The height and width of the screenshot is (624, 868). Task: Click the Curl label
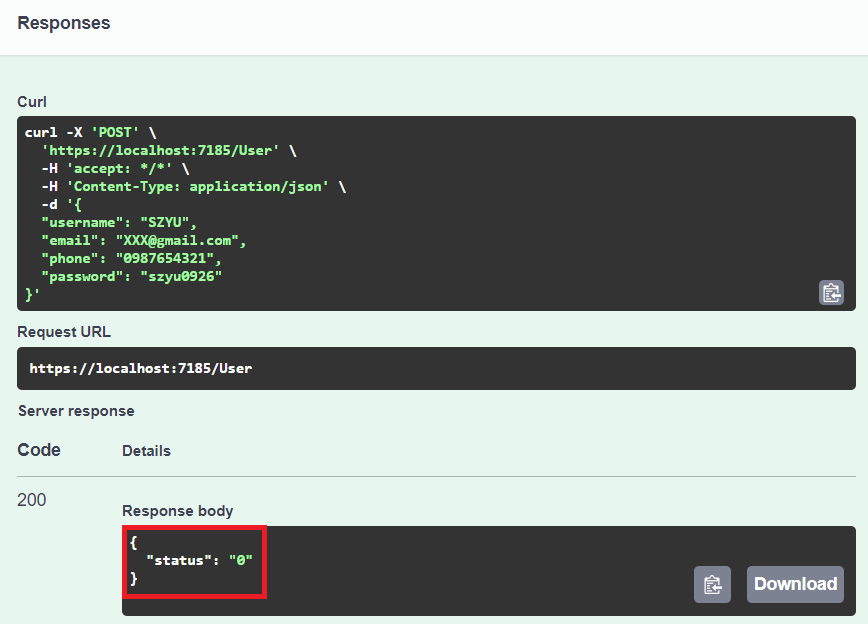tap(32, 102)
